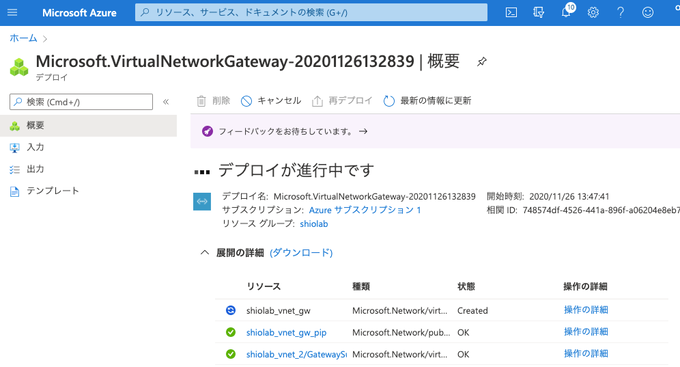Open Azure サブスクリプション 1 link
Image resolution: width=680 pixels, height=367 pixels.
point(365,210)
